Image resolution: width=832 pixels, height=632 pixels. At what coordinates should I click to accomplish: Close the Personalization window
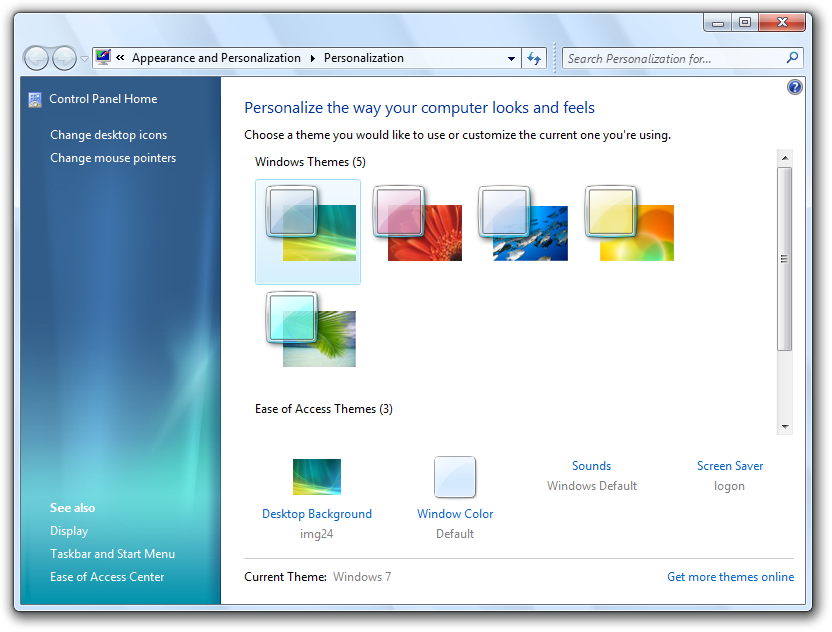(x=782, y=22)
